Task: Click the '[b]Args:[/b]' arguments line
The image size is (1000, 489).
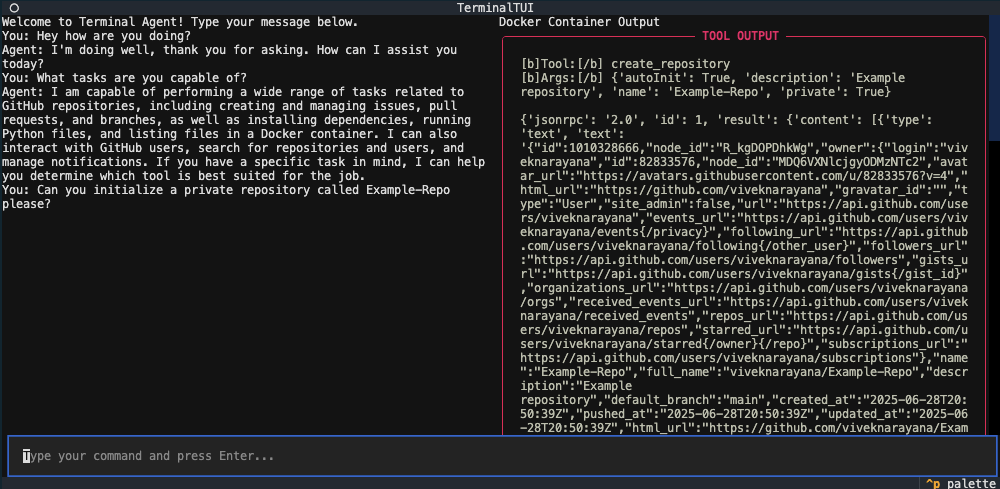Action: click(712, 85)
